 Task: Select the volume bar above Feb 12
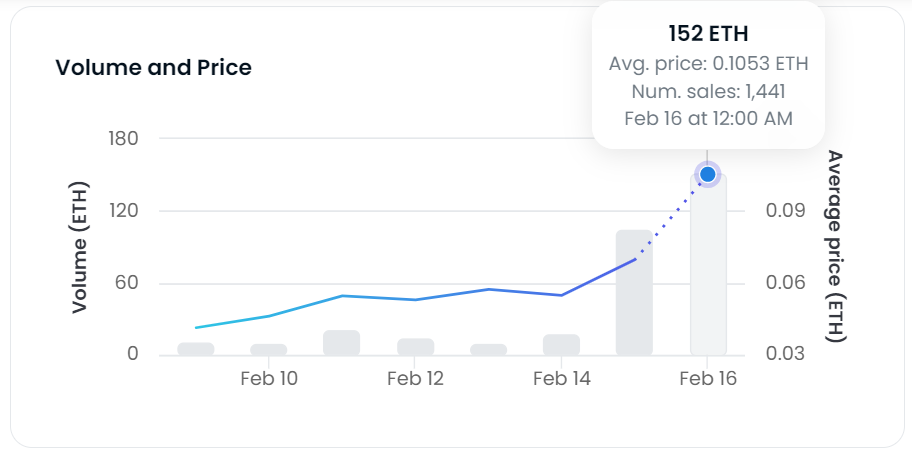pyautogui.click(x=415, y=346)
